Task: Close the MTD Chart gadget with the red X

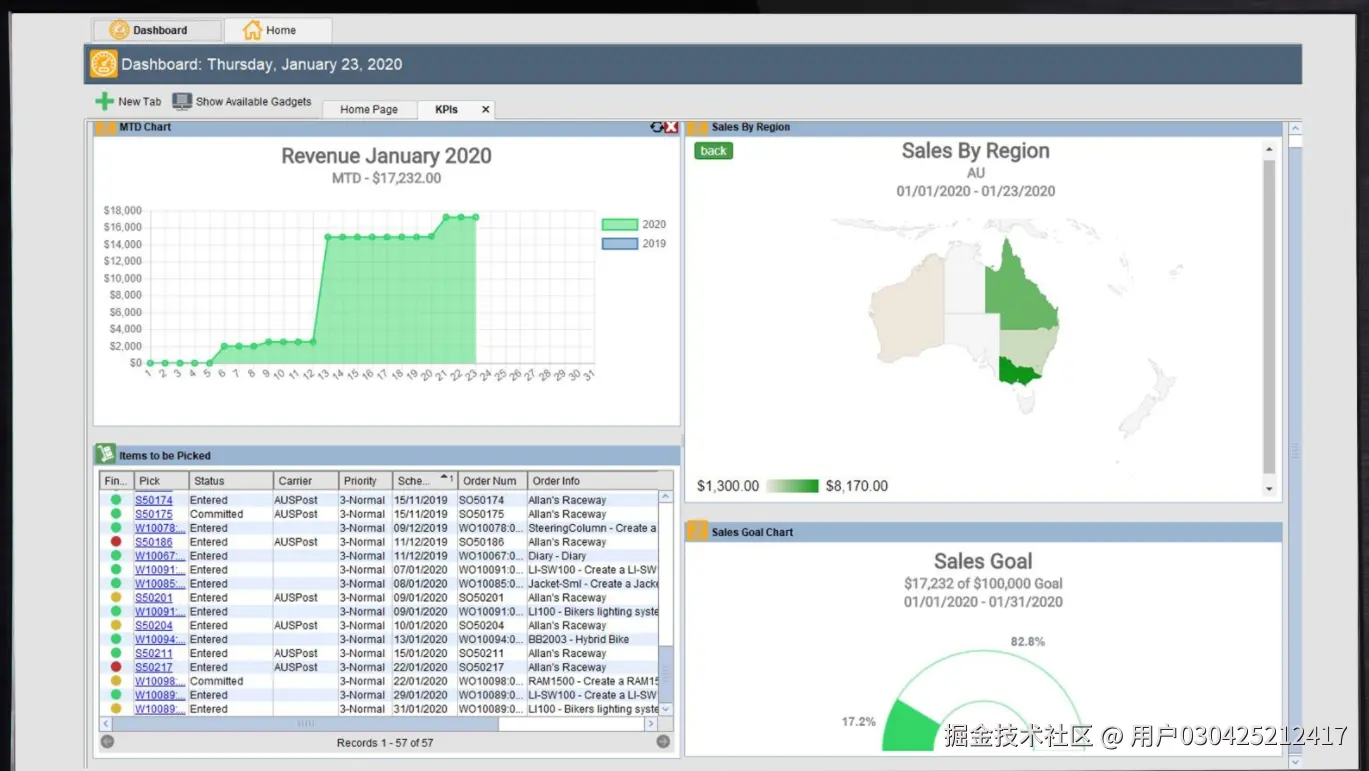Action: [671, 127]
